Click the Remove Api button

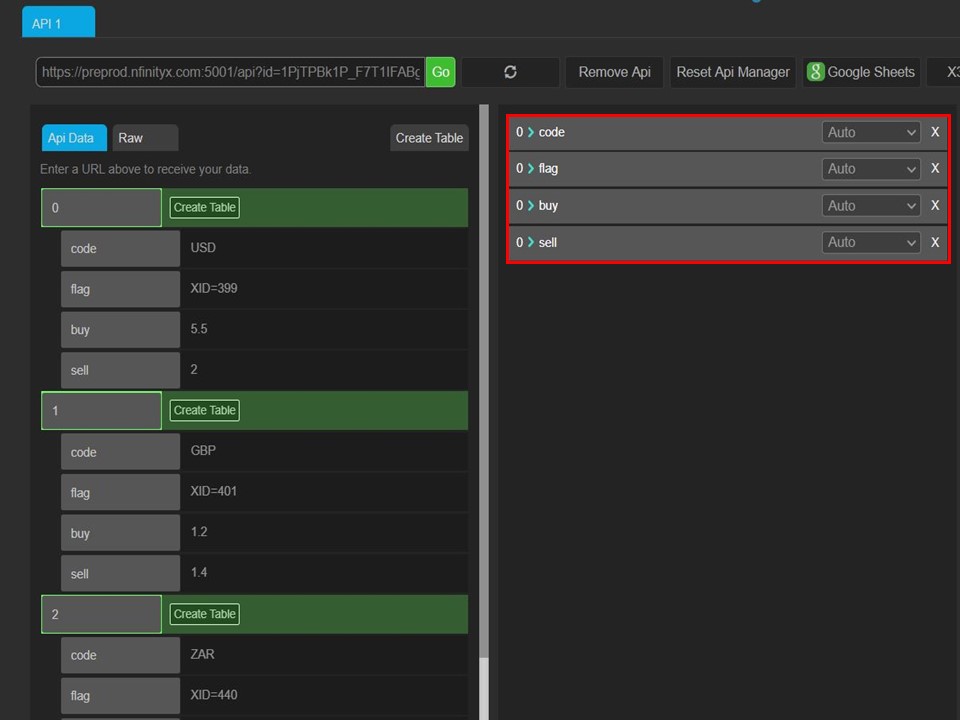pyautogui.click(x=614, y=72)
